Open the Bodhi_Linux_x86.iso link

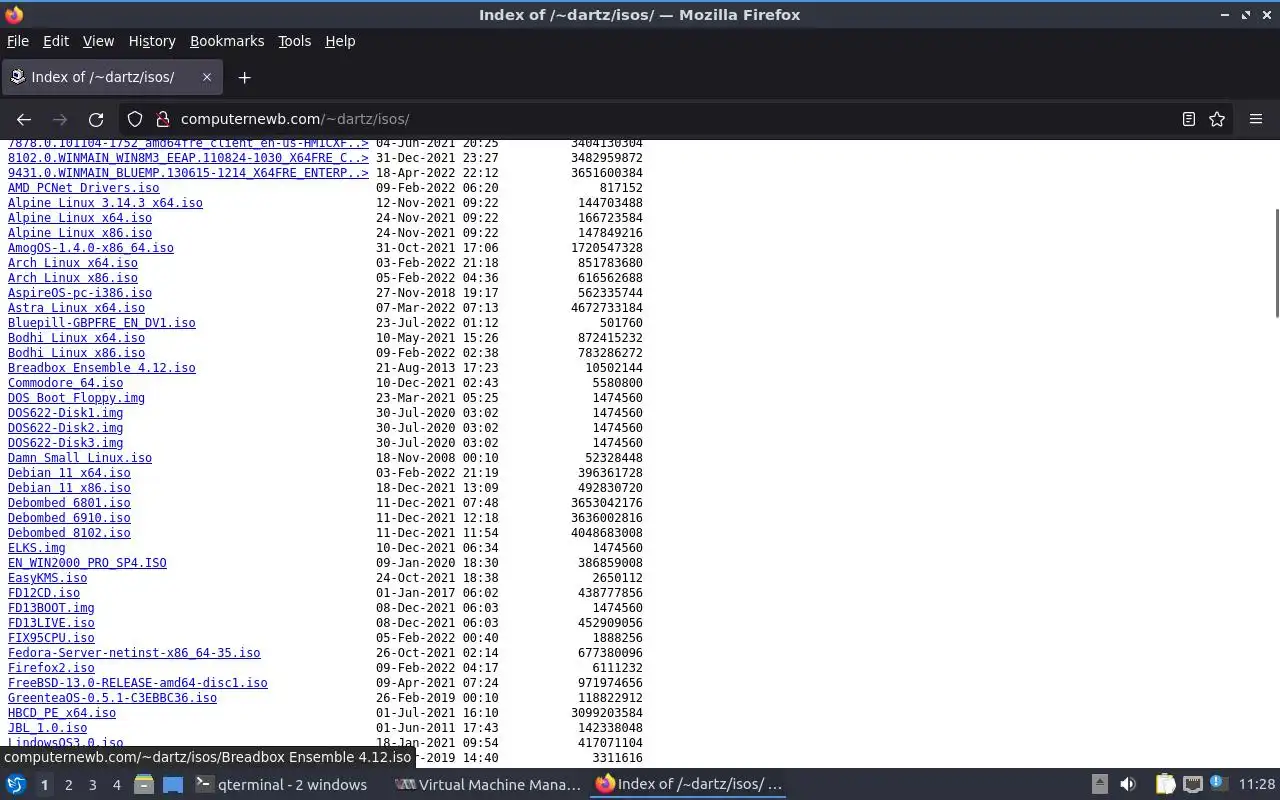(76, 353)
